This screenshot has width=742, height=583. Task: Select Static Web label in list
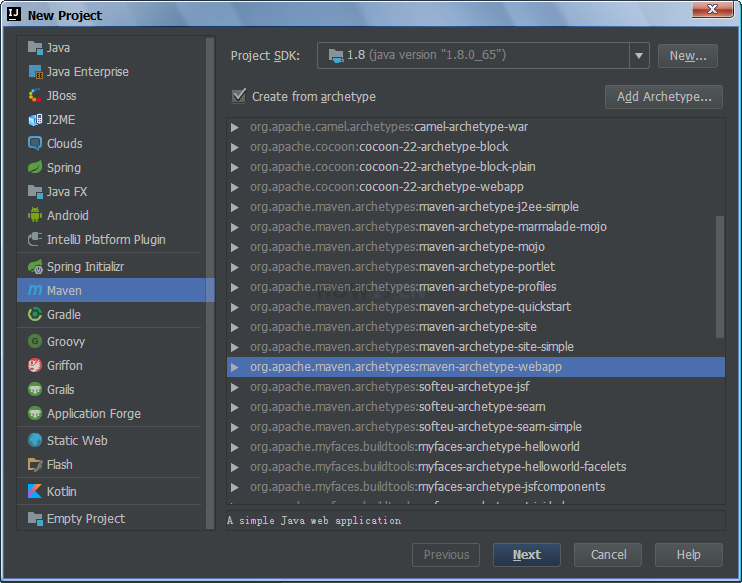click(x=77, y=441)
